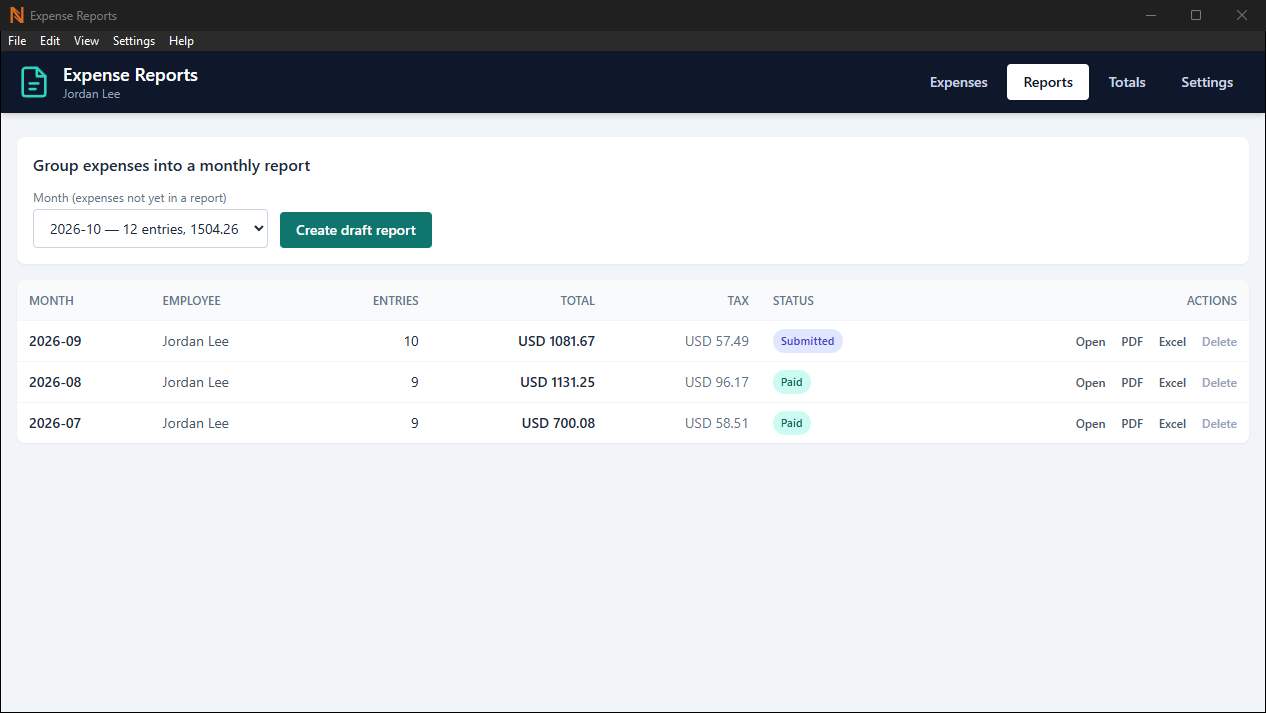Image resolution: width=1266 pixels, height=713 pixels.
Task: Expand the month selection dropdown
Action: click(150, 229)
